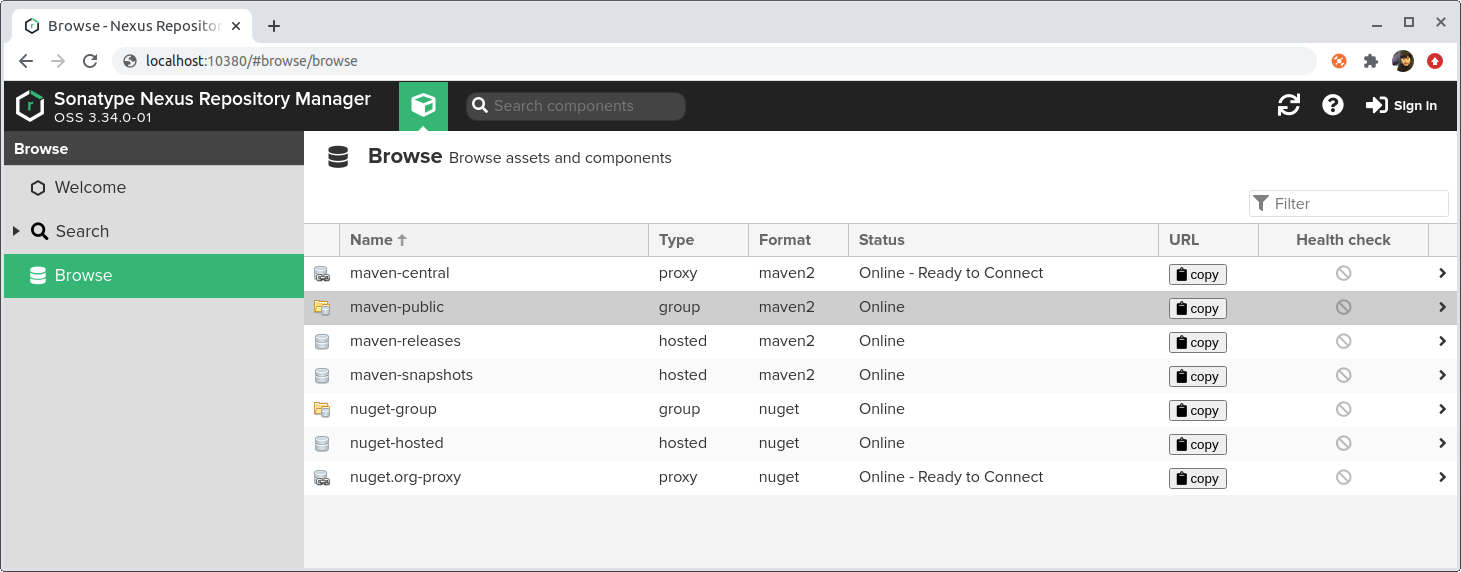The width and height of the screenshot is (1461, 572).
Task: Click the Health check column header
Action: coord(1343,240)
